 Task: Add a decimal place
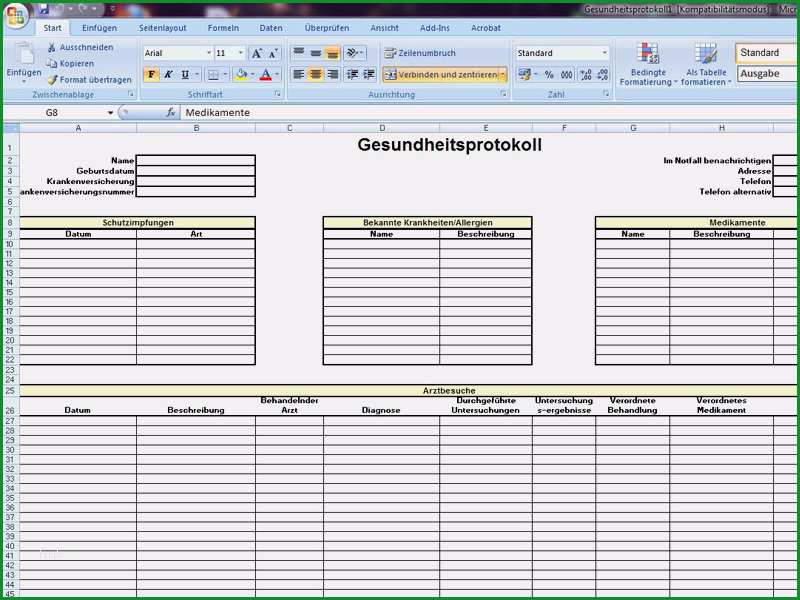pos(586,75)
